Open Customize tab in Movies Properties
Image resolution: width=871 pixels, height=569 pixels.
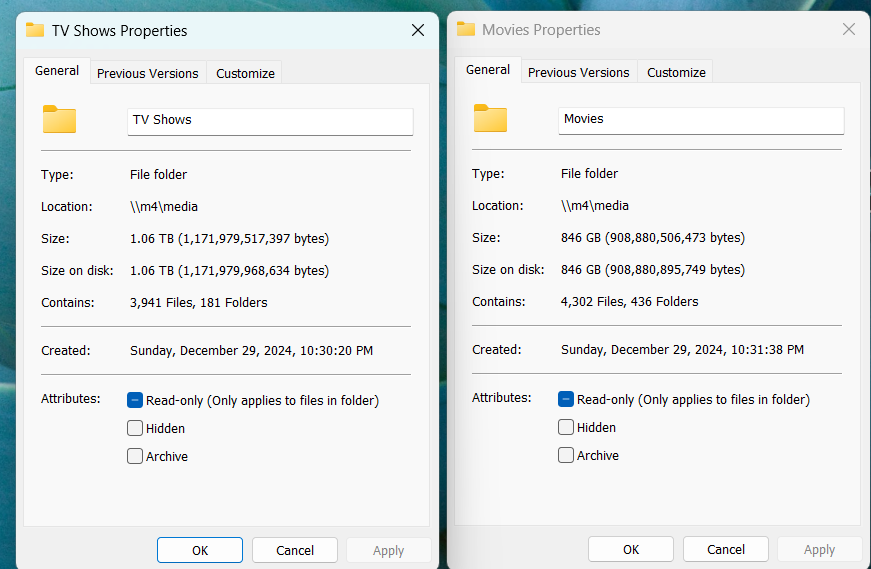click(x=676, y=72)
